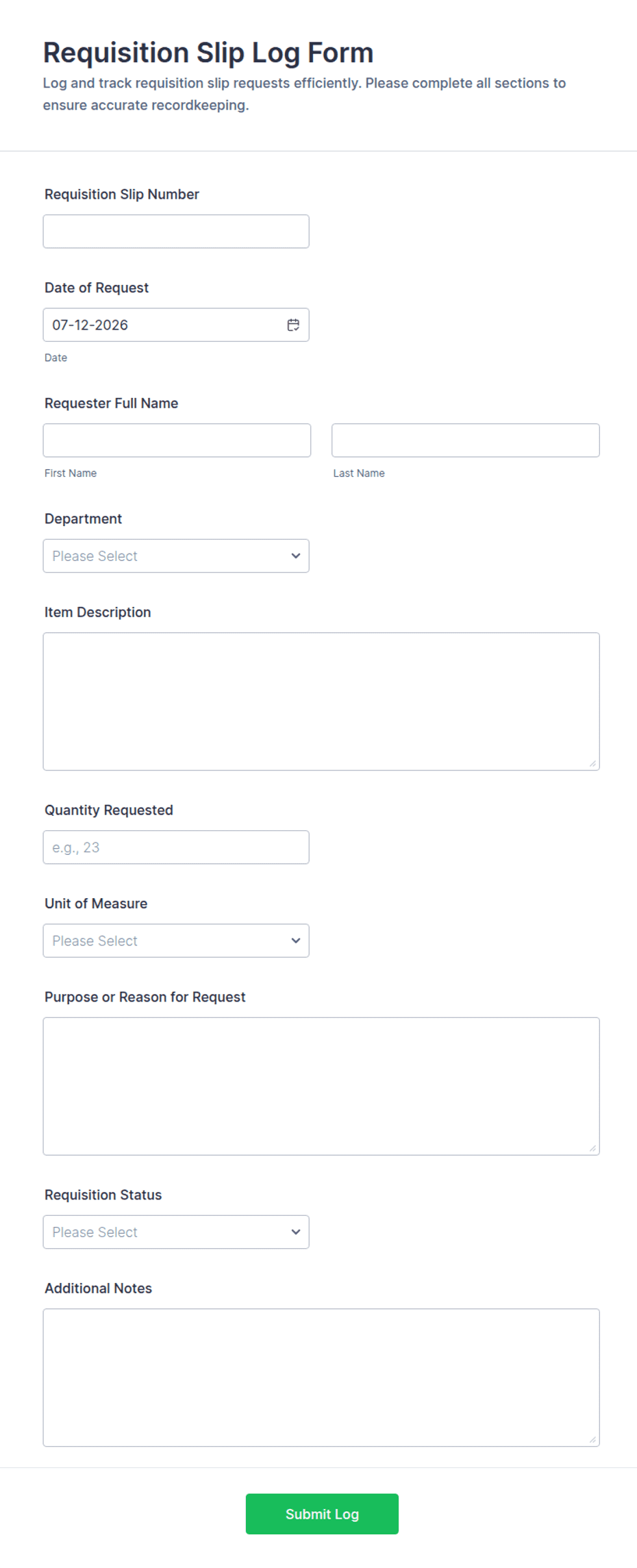Click Additional Notes resize handle

pos(592,1439)
